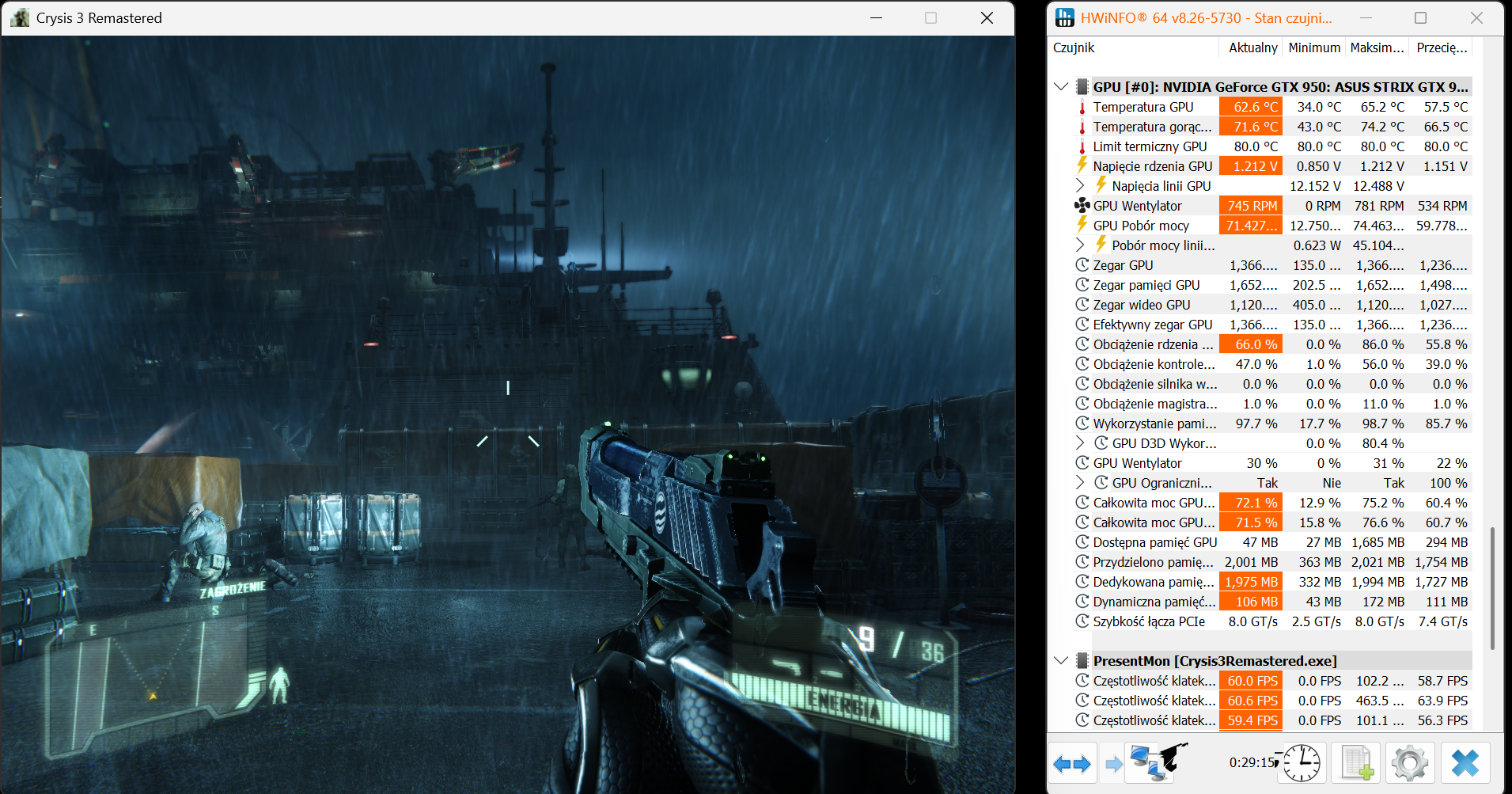
Task: Expand the Pobór mocy linii entry
Action: click(x=1080, y=245)
